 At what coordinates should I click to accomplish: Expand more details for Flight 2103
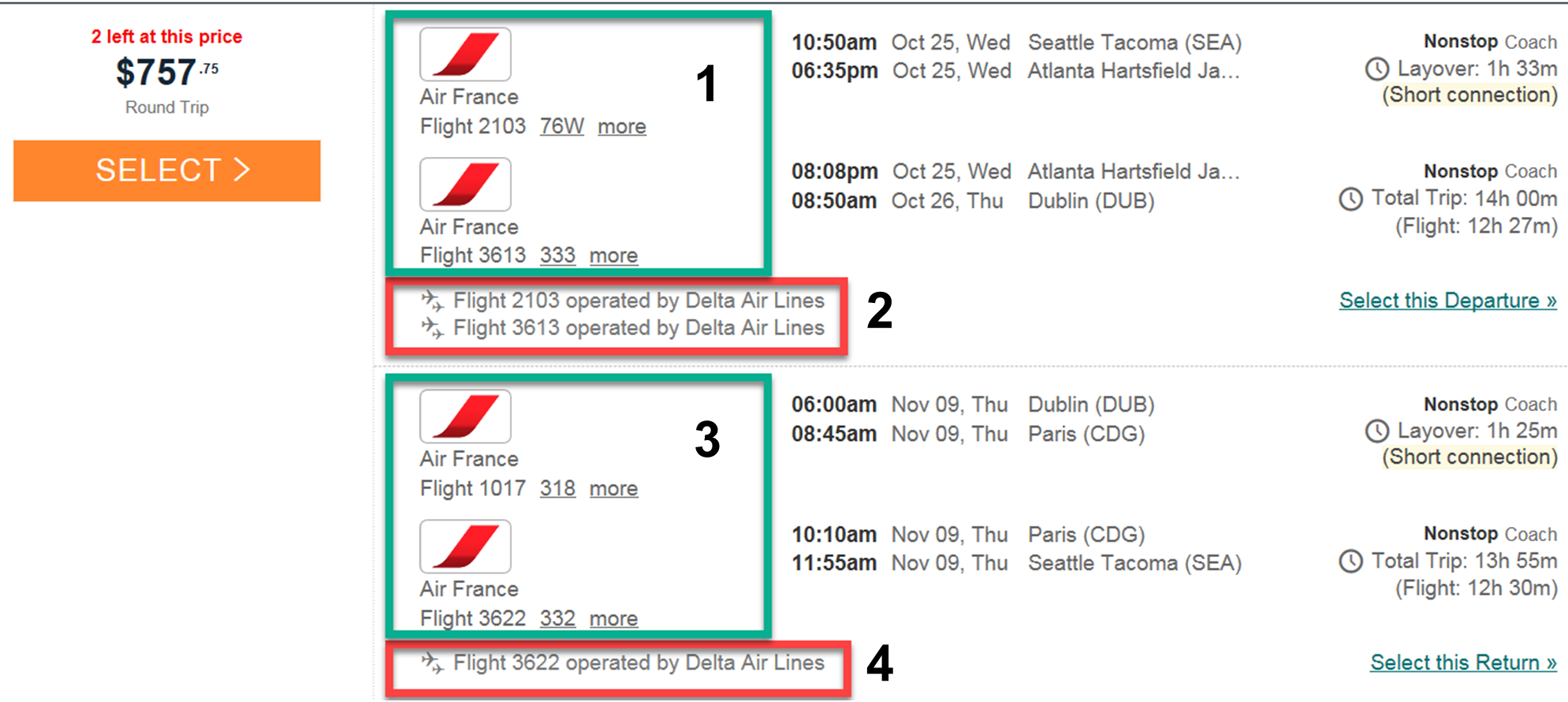[x=621, y=126]
